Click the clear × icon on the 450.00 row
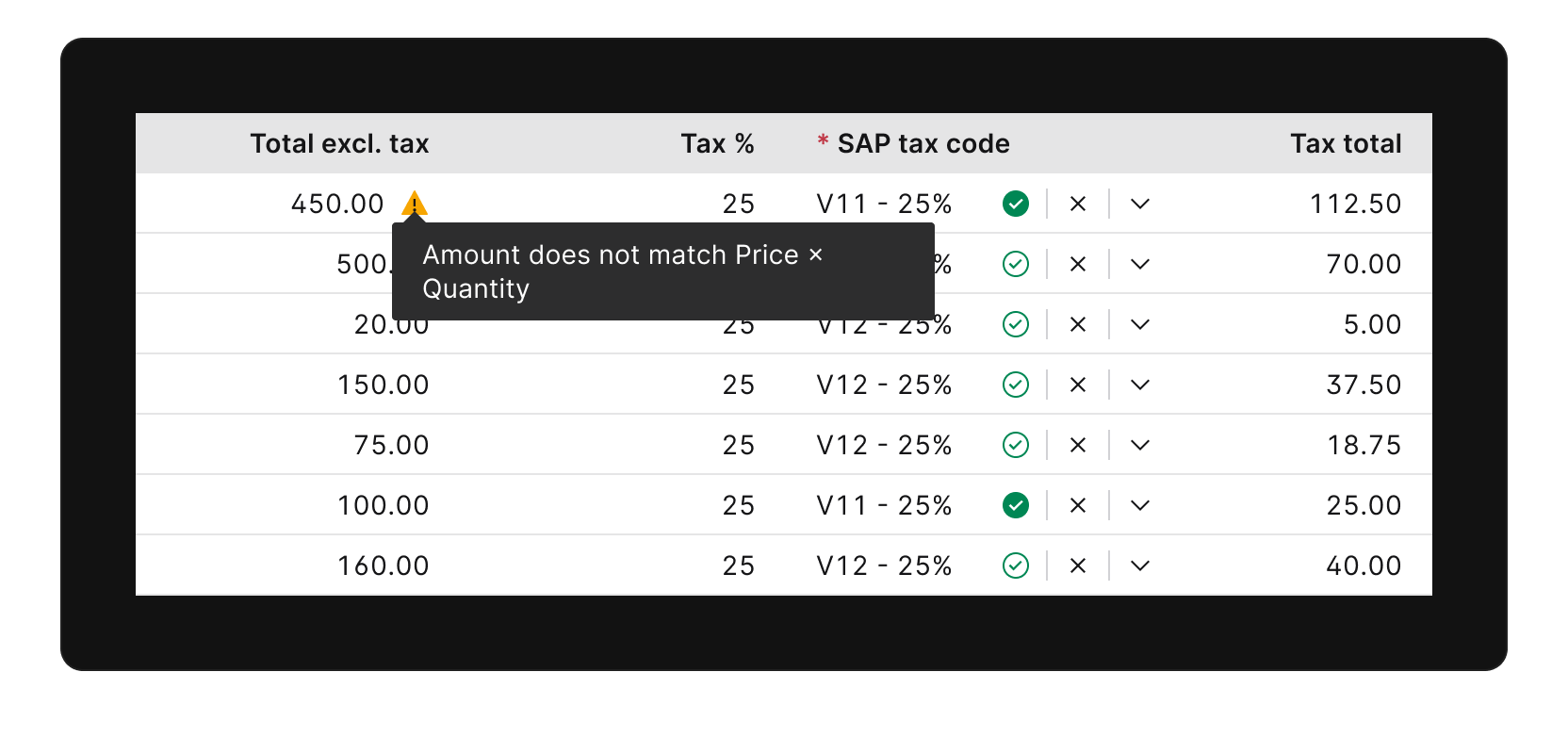 coord(1077,203)
